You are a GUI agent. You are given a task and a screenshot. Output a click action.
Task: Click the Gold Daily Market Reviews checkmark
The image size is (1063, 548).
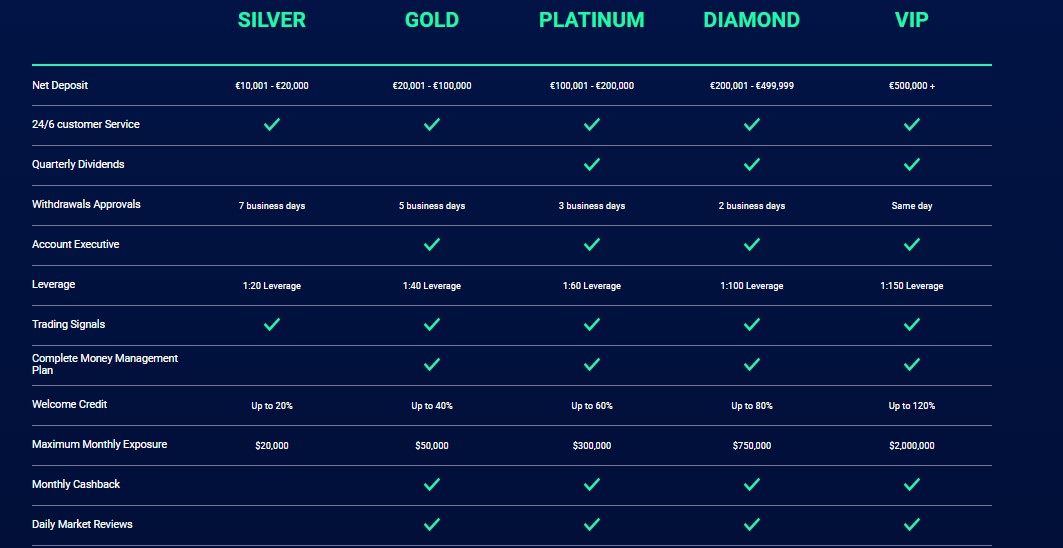pyautogui.click(x=432, y=524)
